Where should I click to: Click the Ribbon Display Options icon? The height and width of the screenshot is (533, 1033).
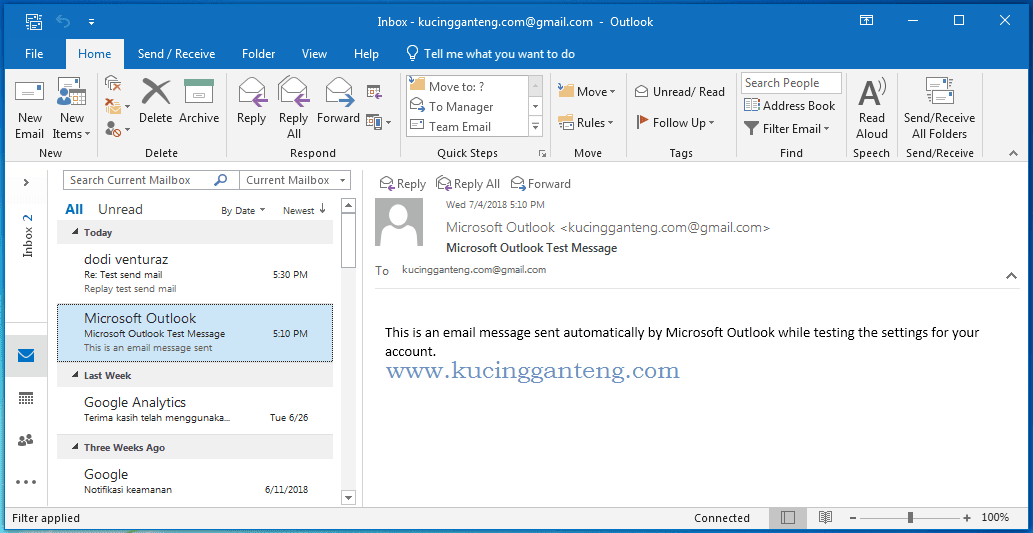pos(867,20)
